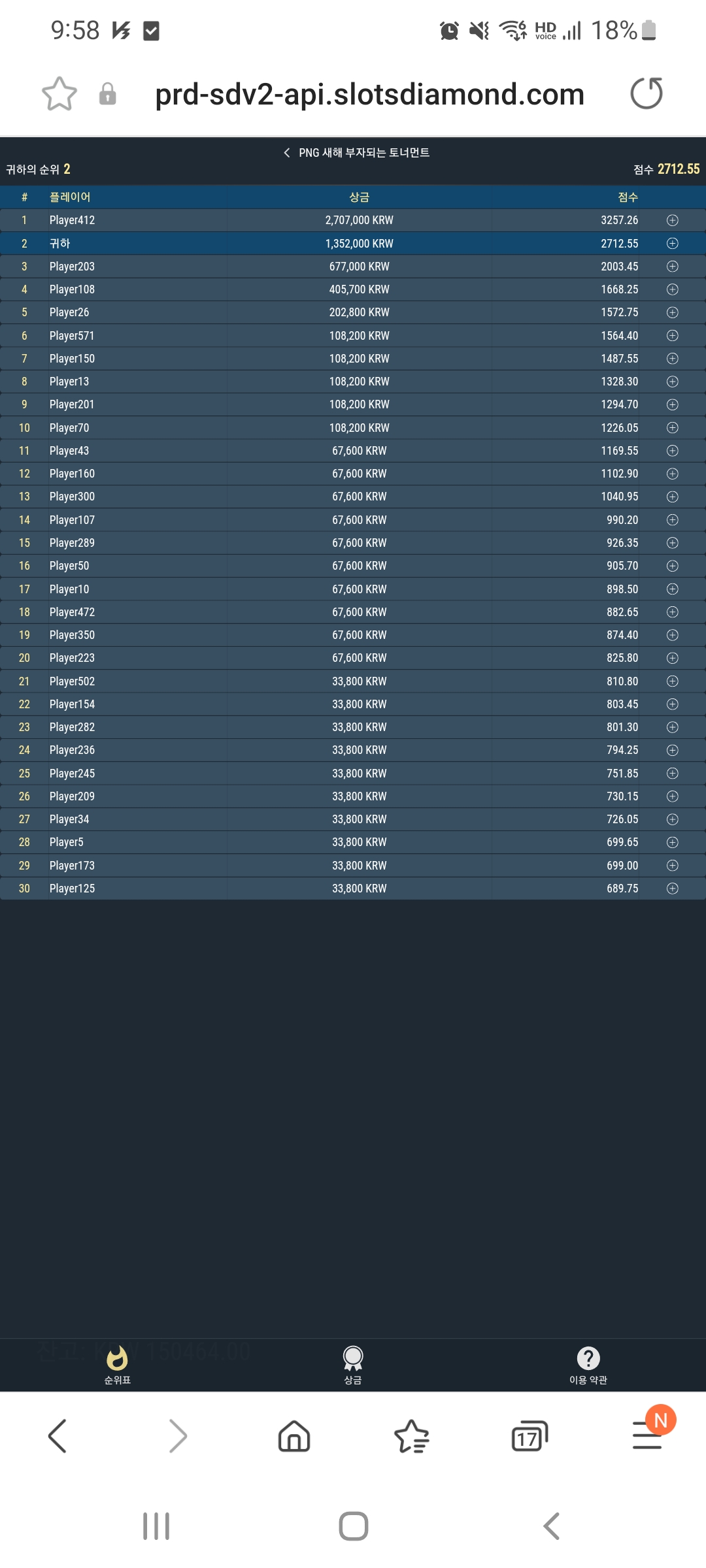Screen dimensions: 706x1568
Task: Tap the browser back arrow
Action: coord(58,1436)
